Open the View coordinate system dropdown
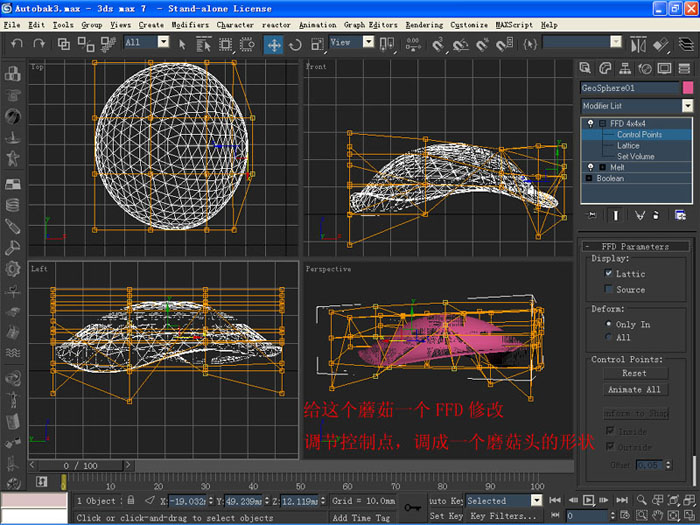The width and height of the screenshot is (700, 525). point(368,42)
